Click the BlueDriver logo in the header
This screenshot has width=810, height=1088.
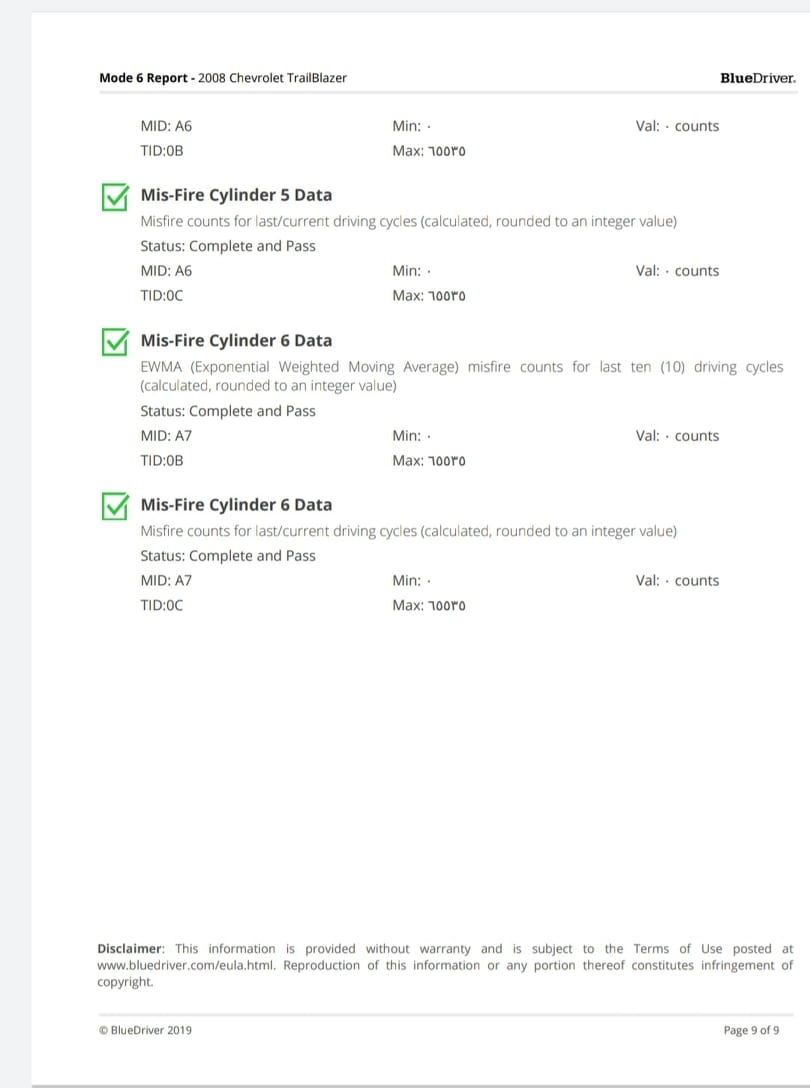pos(757,78)
